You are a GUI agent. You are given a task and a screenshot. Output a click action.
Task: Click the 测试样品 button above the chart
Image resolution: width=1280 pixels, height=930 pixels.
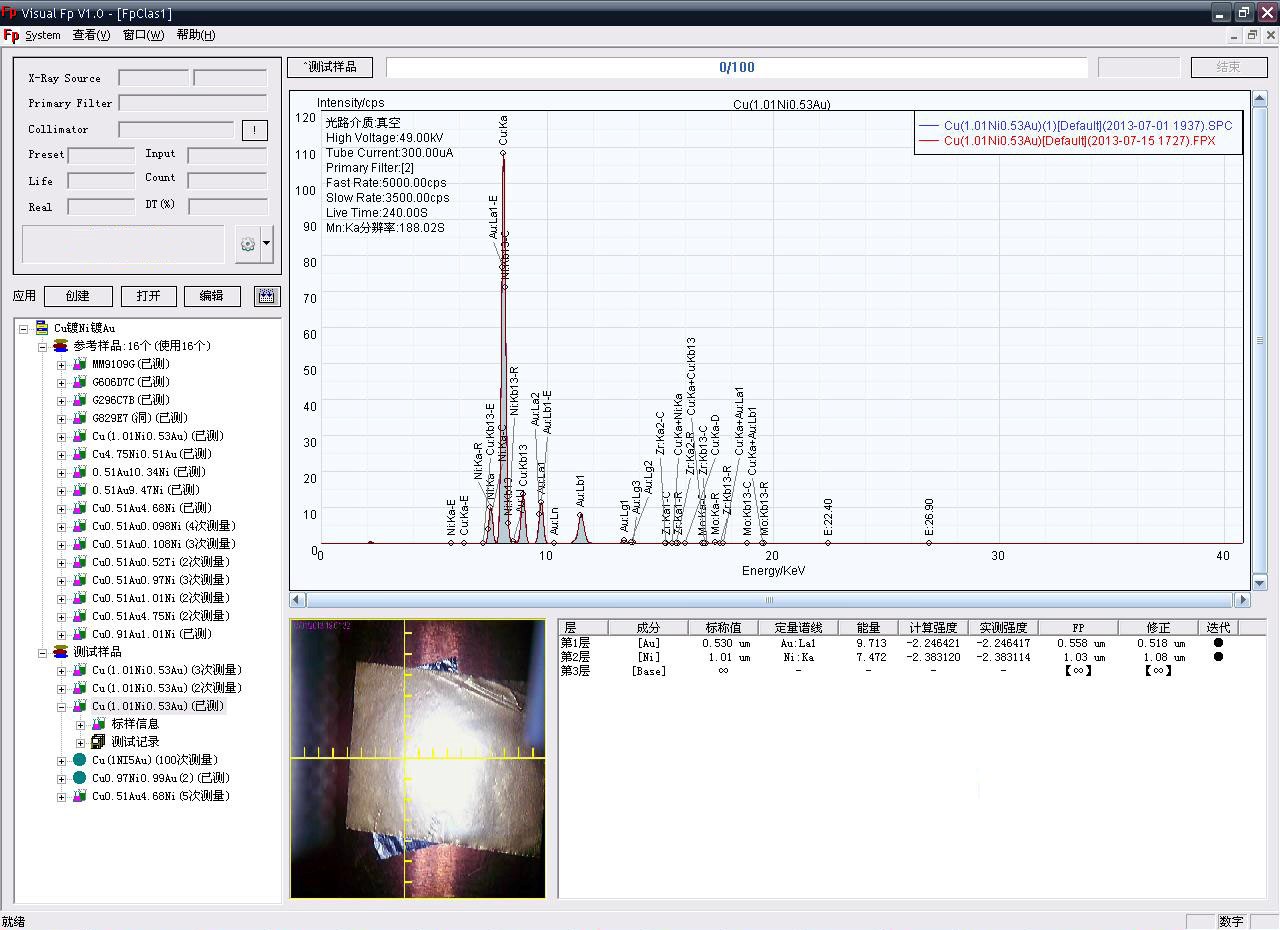point(331,67)
